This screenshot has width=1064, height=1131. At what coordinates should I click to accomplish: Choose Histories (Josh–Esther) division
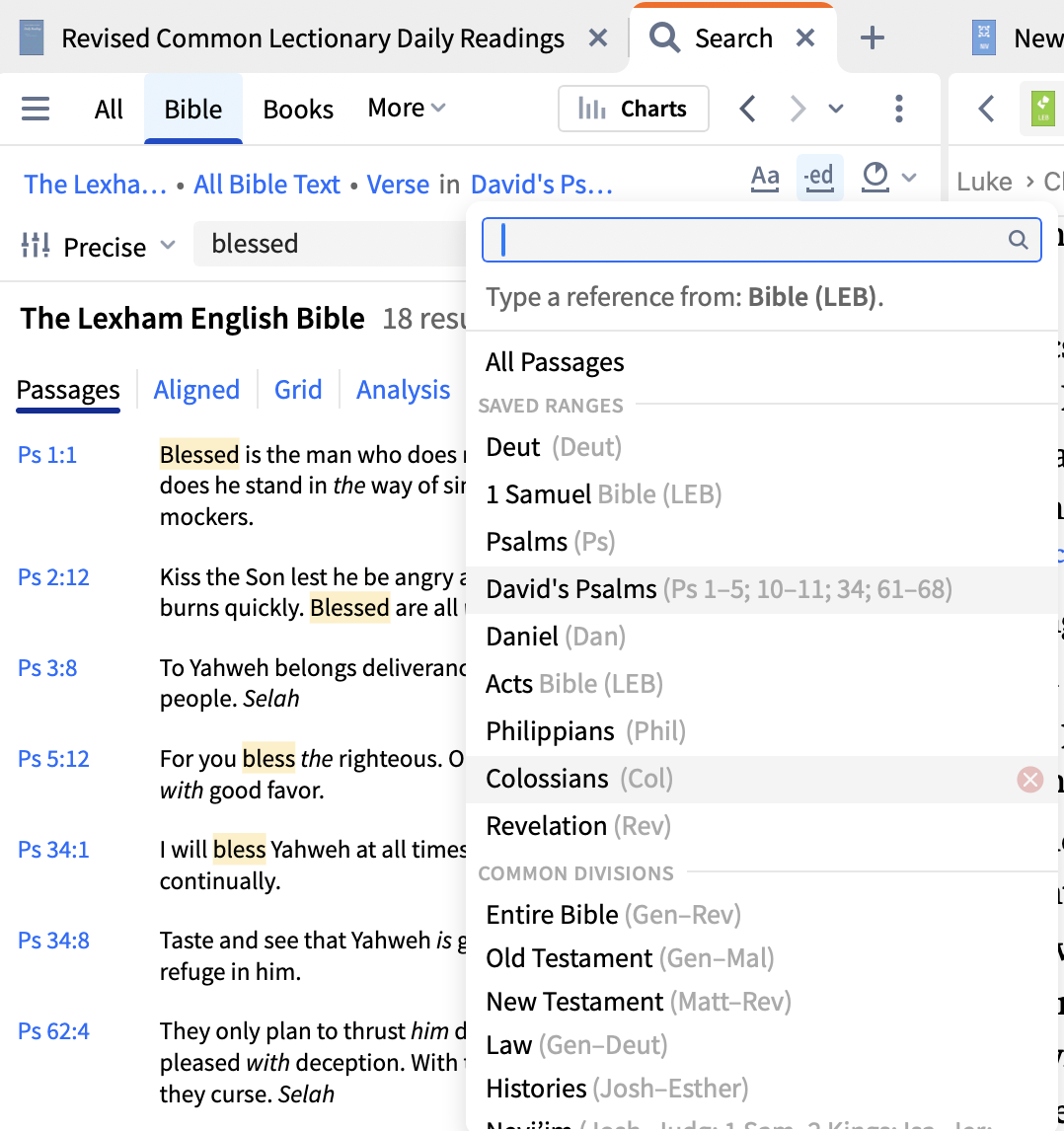[x=762, y=1089]
